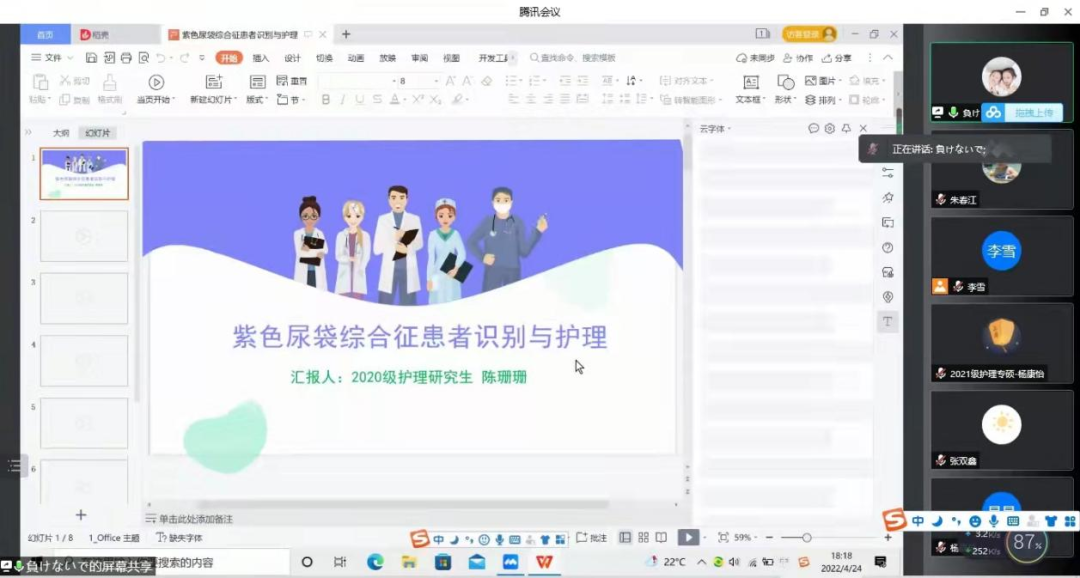Click the 当页开始 slideshow play icon
Viewport: 1080px width, 578px height.
pyautogui.click(x=156, y=83)
